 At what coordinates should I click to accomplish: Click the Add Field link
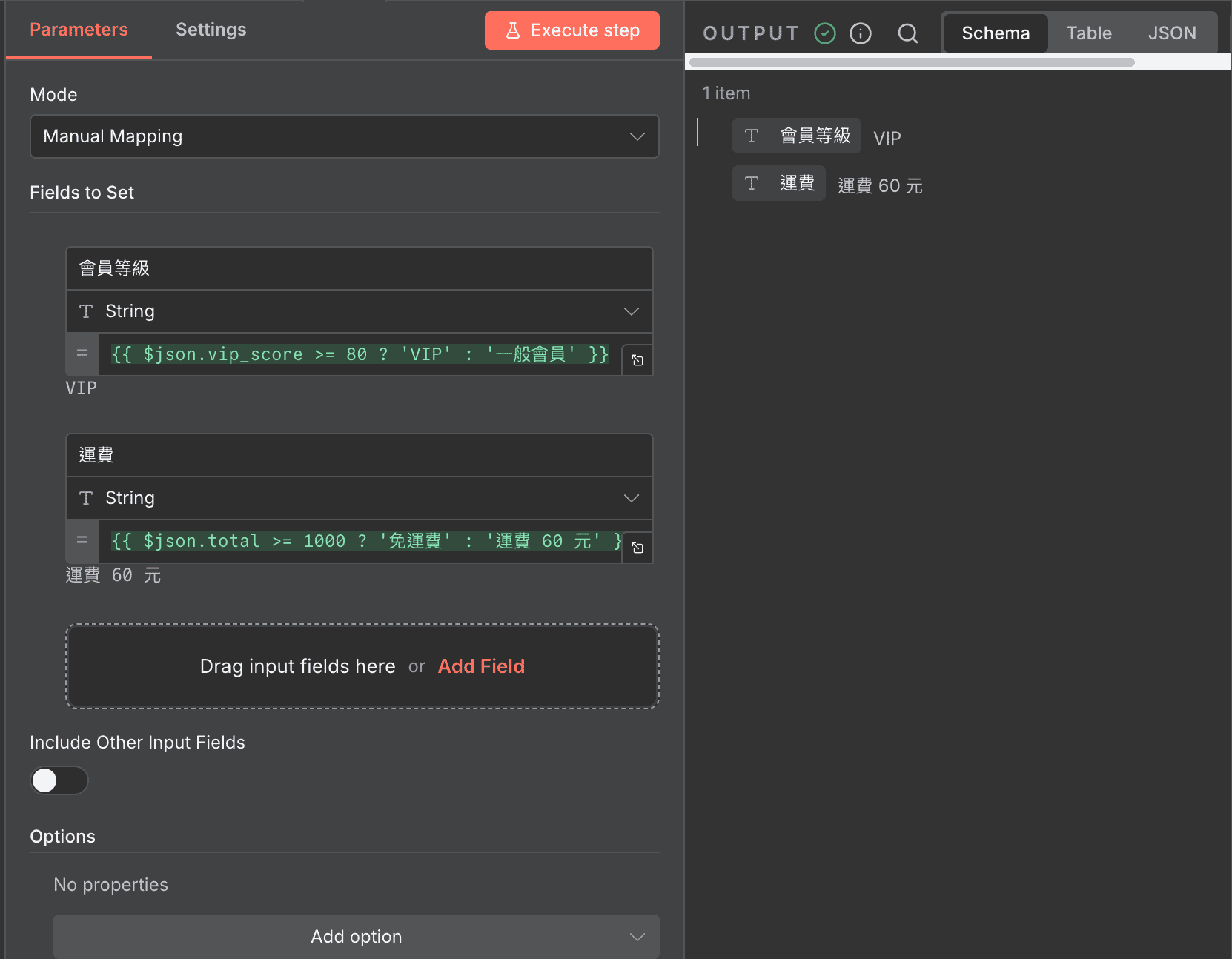coord(481,666)
